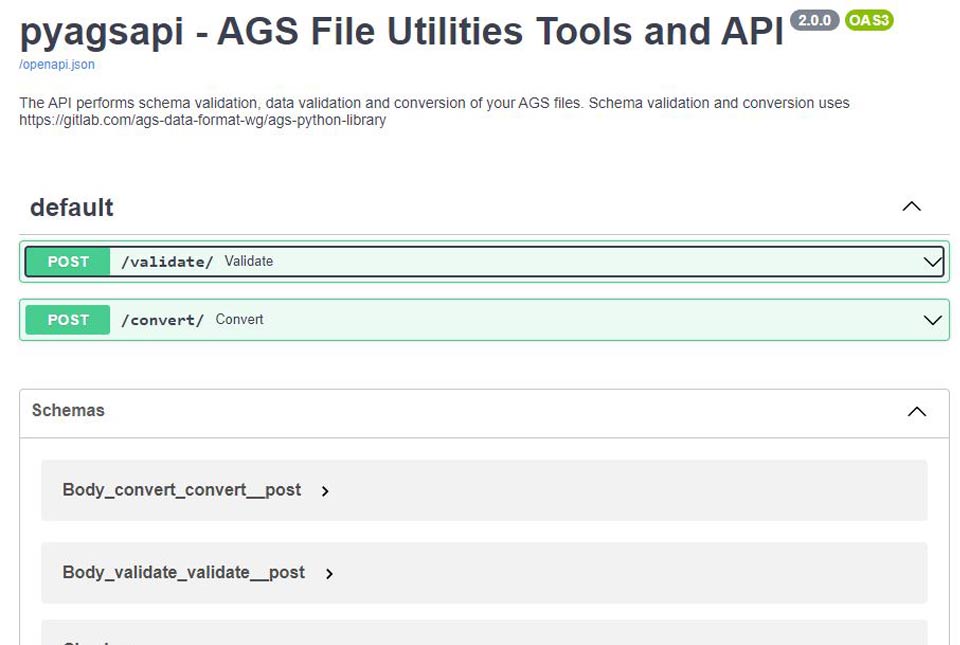This screenshot has height=645, width=960.
Task: Click the Convert summary label
Action: [x=239, y=319]
